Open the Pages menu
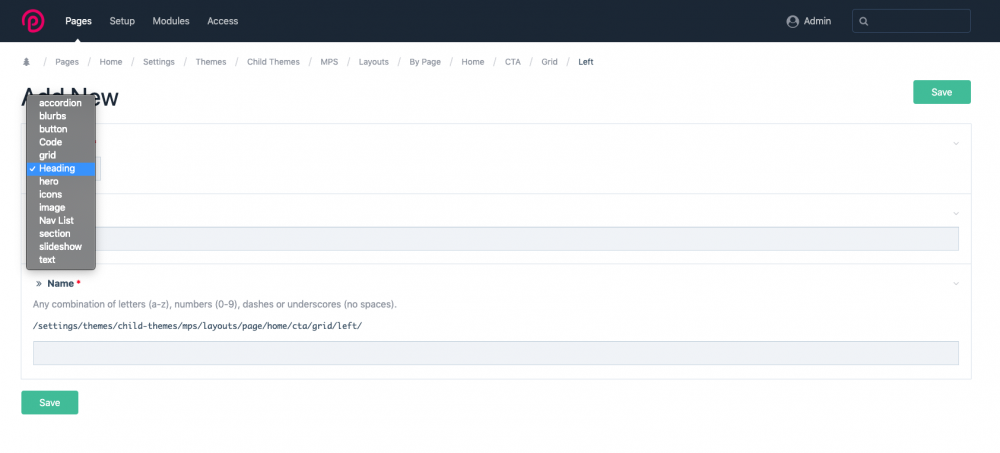 (x=78, y=21)
